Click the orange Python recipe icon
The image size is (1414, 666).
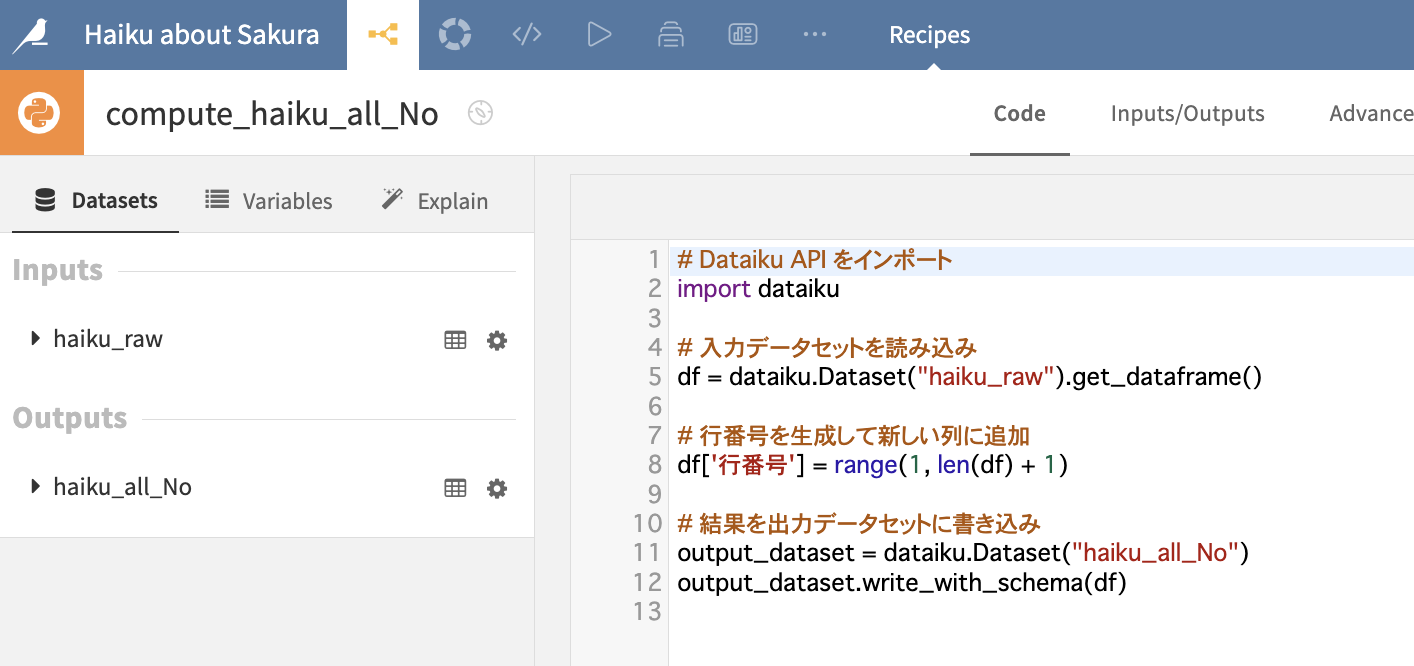(x=41, y=113)
